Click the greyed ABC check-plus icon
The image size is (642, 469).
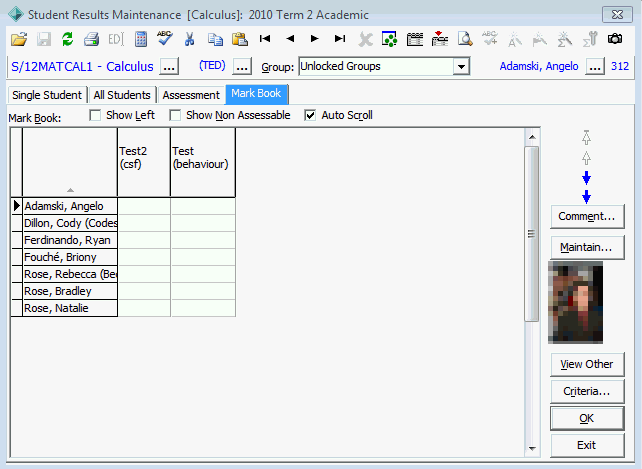(x=490, y=38)
